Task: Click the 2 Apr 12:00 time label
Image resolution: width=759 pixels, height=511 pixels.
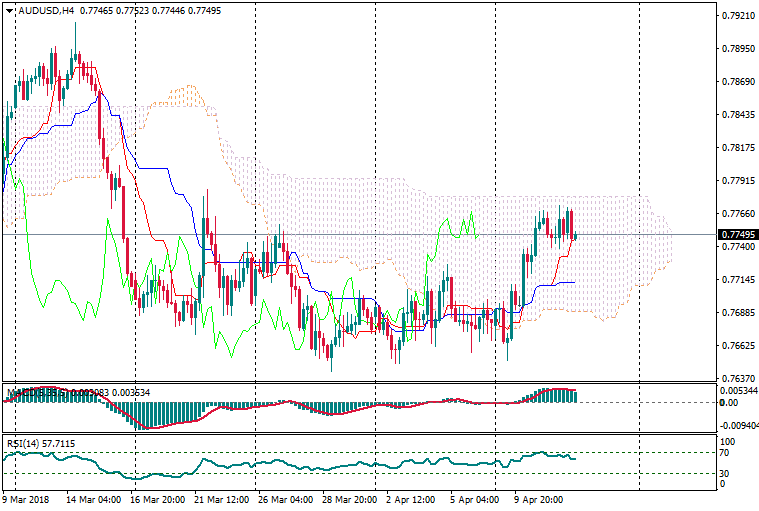Action: 409,498
